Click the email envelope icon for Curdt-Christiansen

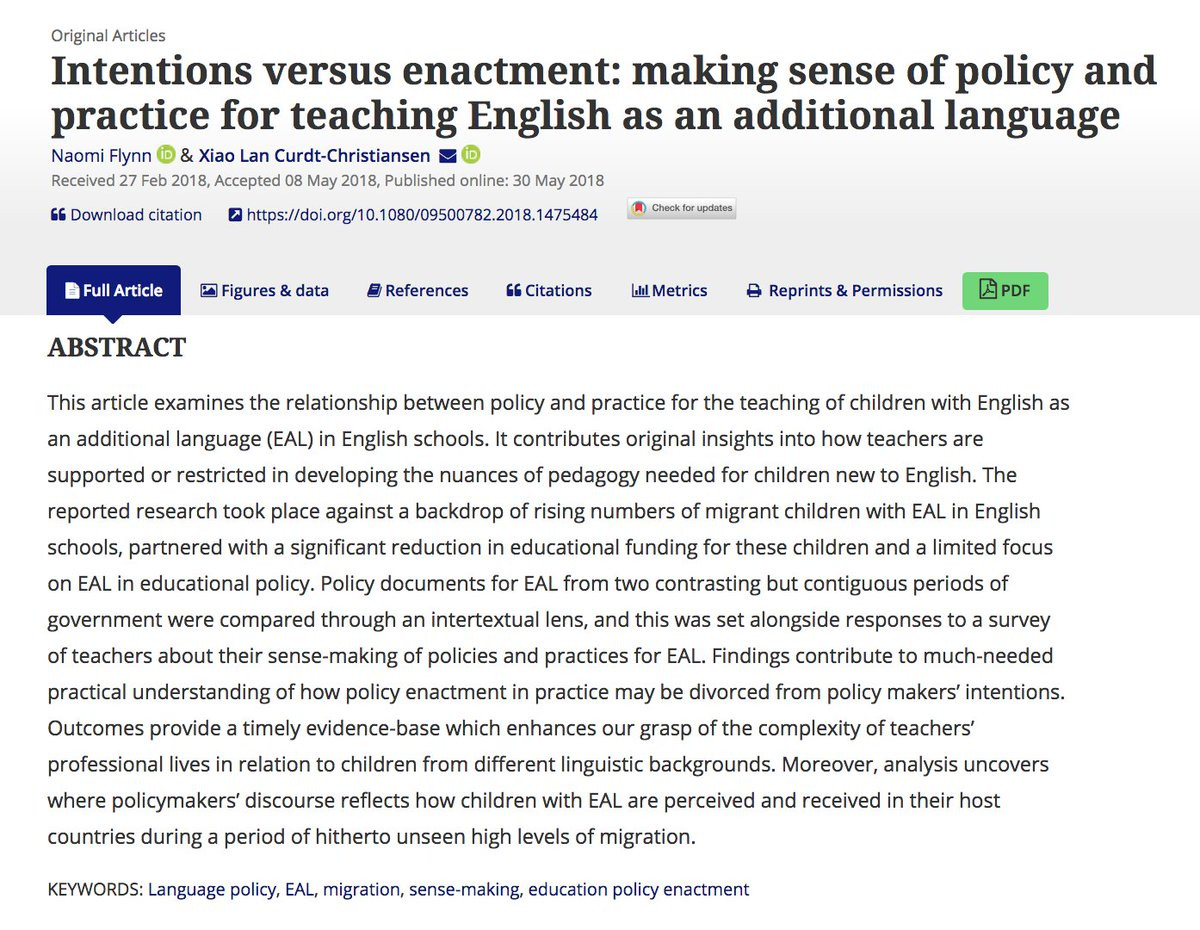tap(448, 155)
